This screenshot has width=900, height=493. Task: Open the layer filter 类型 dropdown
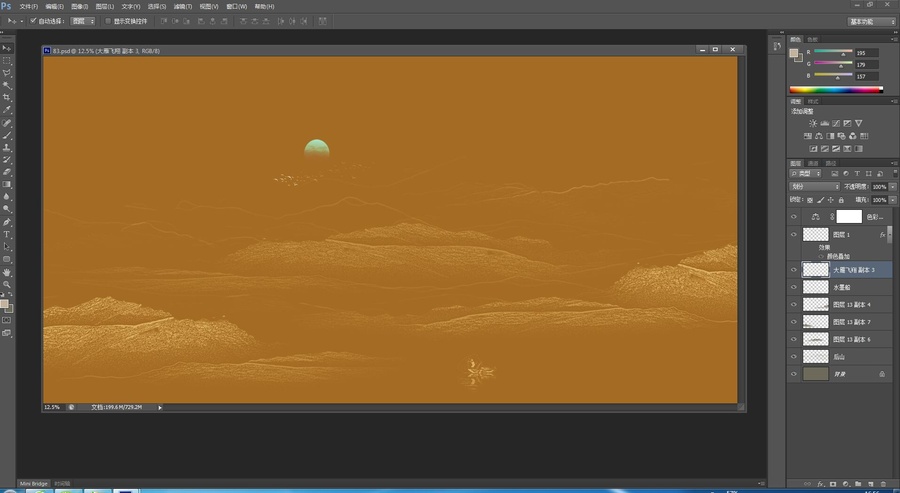tap(806, 173)
